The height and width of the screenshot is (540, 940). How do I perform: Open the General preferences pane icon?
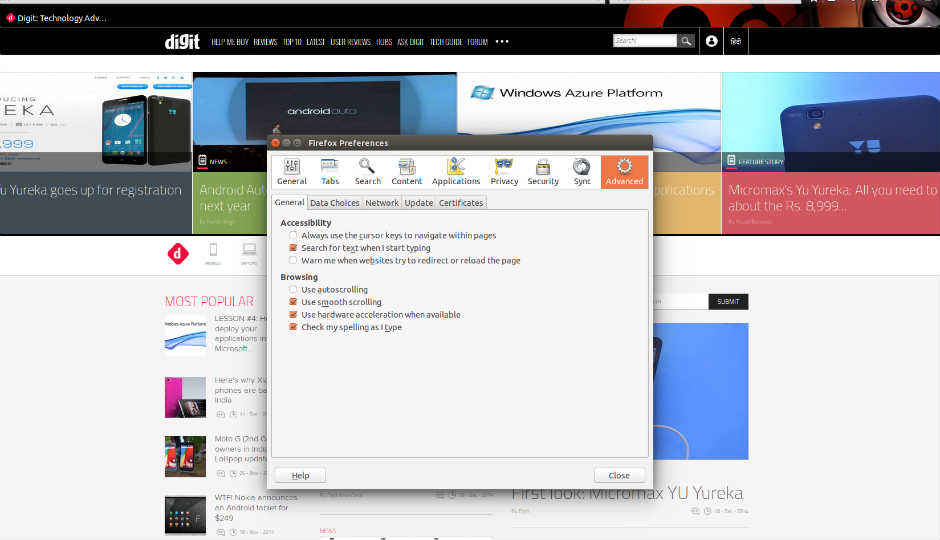click(x=292, y=171)
